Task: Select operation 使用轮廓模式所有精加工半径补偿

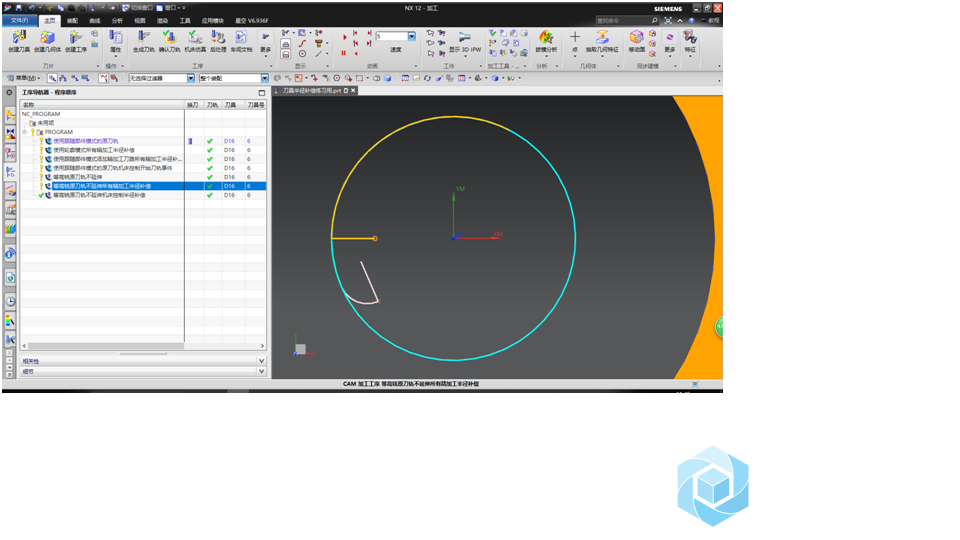Action: pos(93,150)
